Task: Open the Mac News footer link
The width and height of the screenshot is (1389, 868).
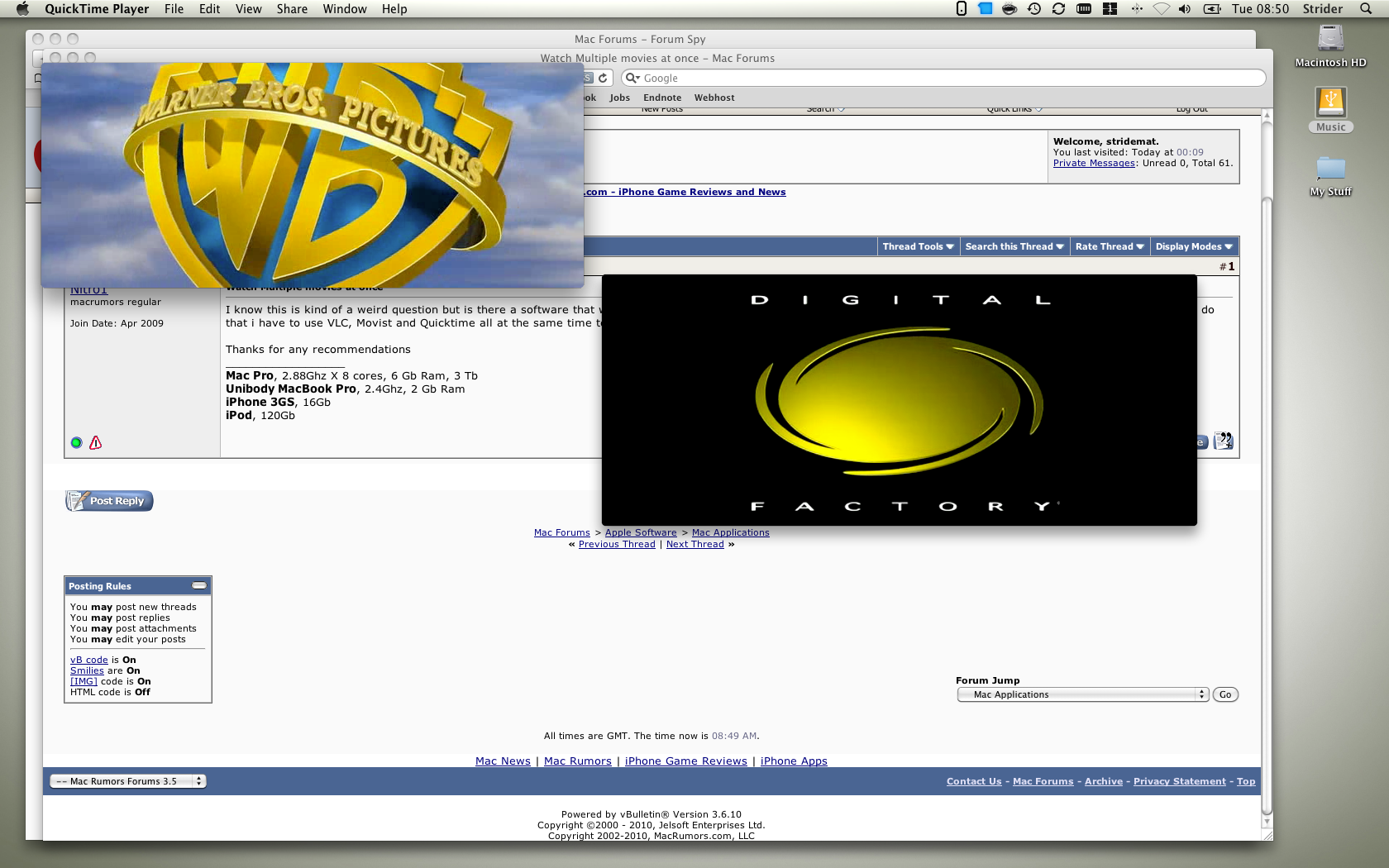Action: tap(503, 761)
